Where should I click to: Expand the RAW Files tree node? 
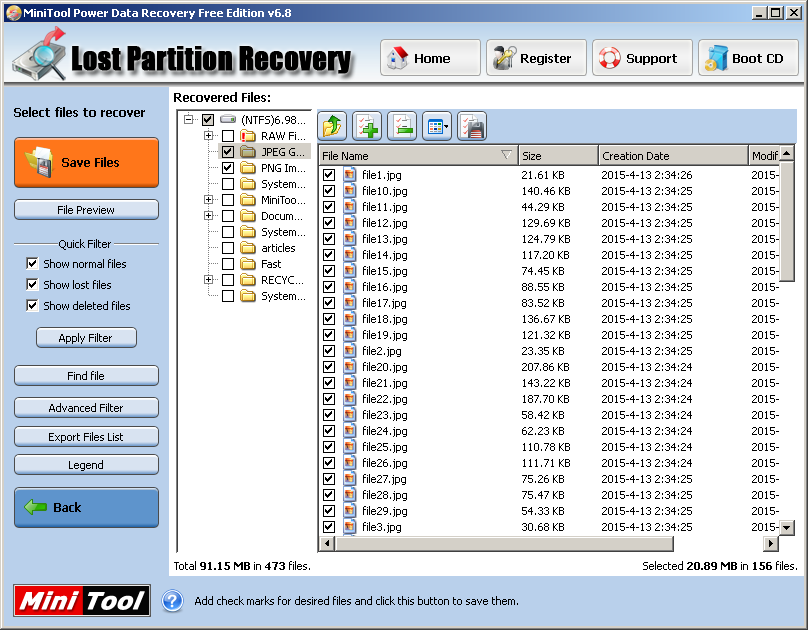[x=209, y=135]
